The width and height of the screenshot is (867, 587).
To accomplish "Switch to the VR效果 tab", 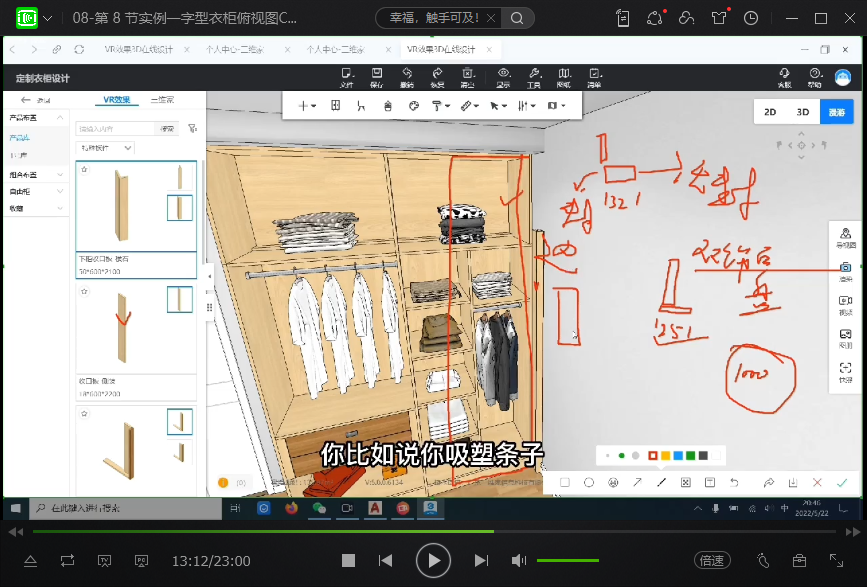I will (x=117, y=100).
